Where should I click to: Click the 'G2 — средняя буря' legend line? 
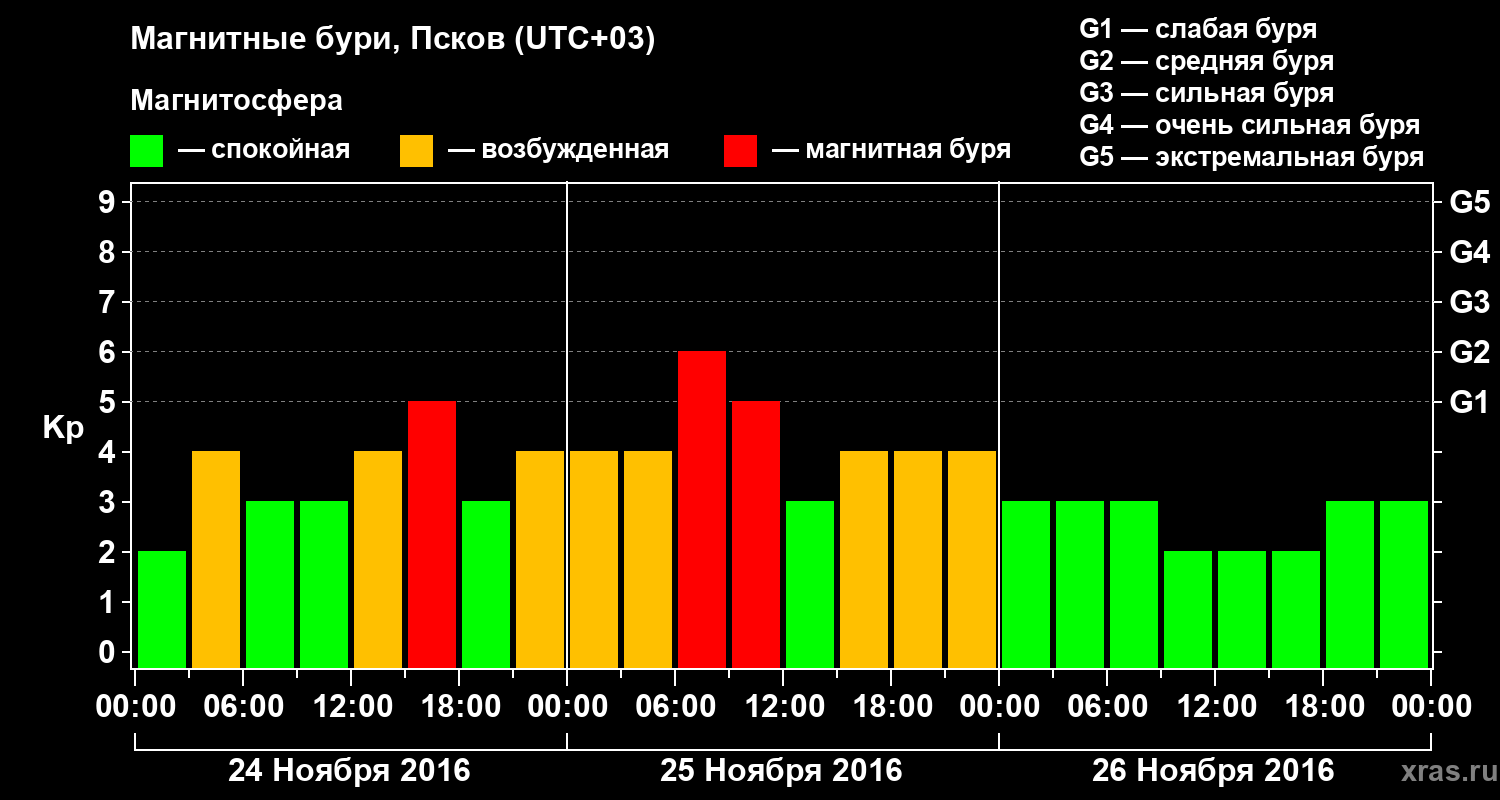pos(1207,61)
